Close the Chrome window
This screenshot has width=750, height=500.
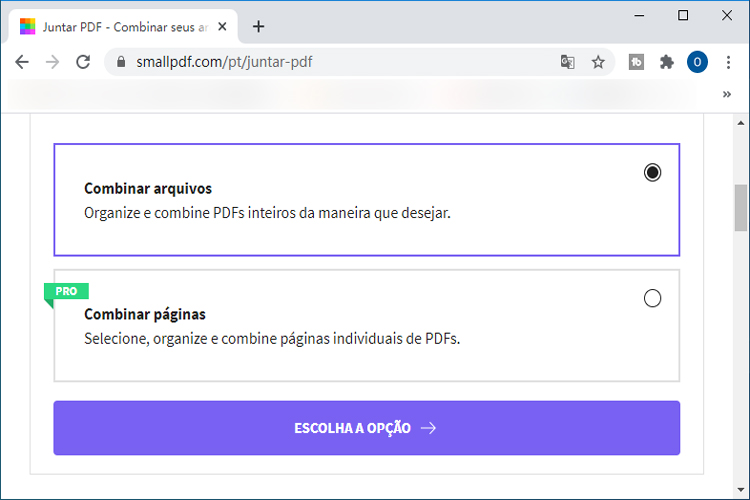pyautogui.click(x=727, y=15)
